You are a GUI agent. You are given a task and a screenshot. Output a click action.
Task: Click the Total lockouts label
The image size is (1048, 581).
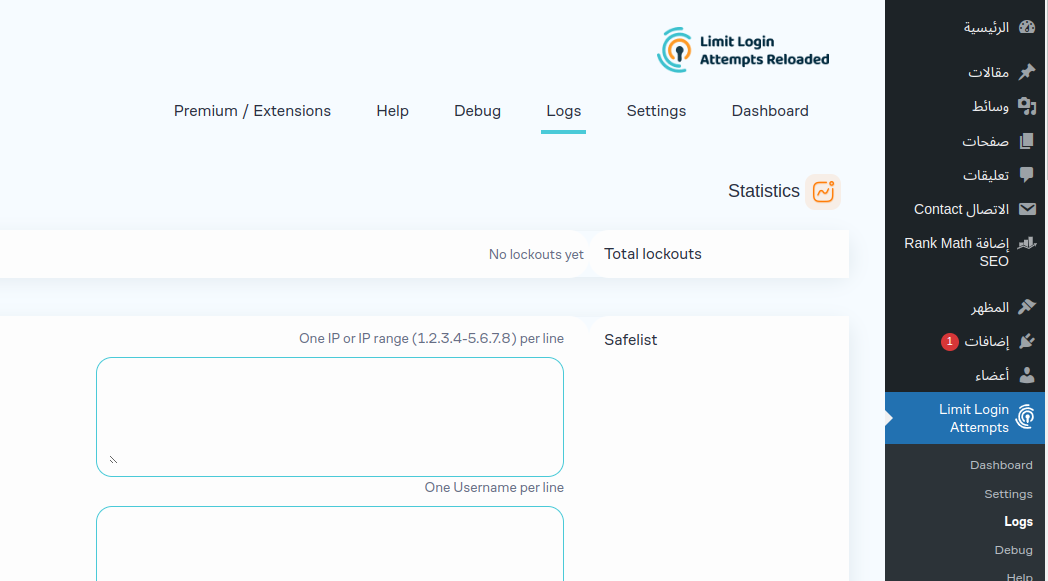point(652,254)
